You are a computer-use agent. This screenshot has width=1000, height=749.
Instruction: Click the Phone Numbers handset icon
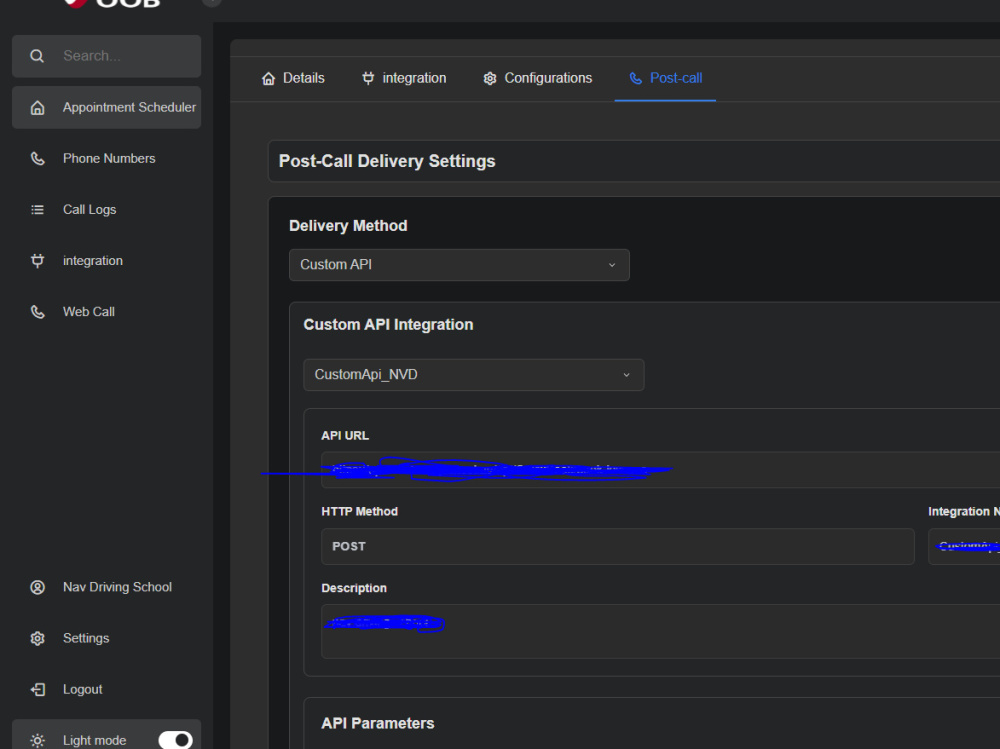(x=38, y=158)
